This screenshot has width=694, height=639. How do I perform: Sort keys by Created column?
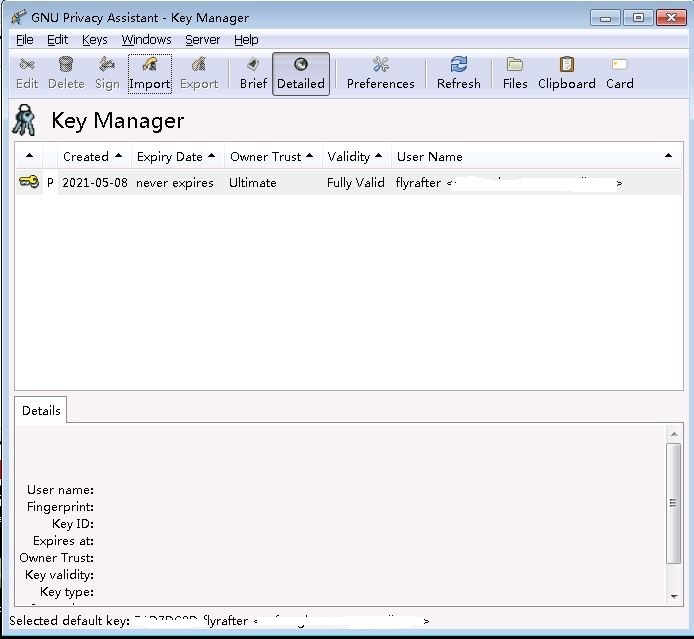tap(93, 156)
